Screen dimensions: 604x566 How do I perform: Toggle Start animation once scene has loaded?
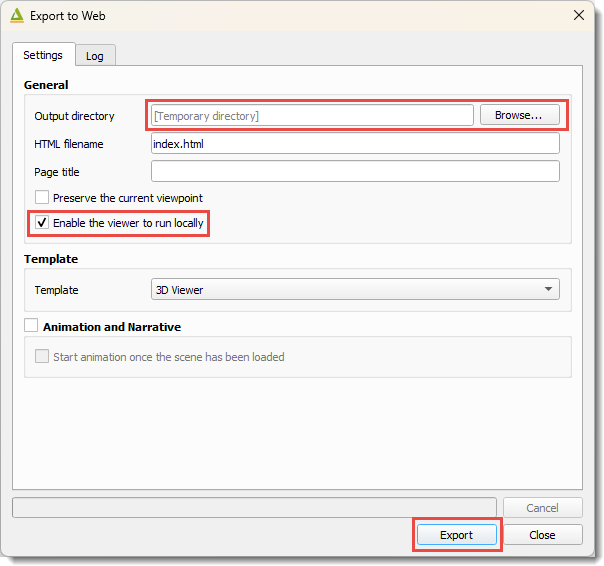click(42, 356)
